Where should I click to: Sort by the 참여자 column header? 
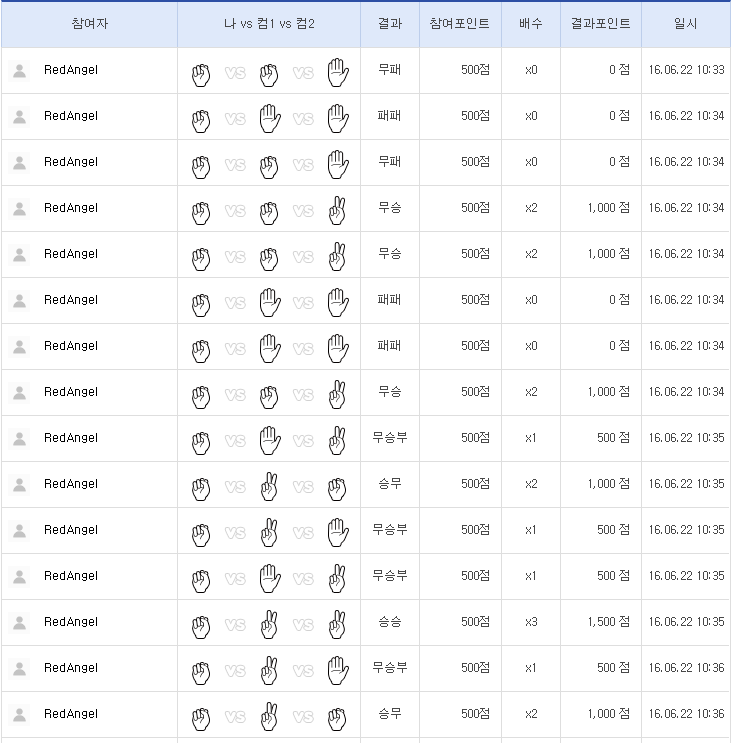[x=89, y=24]
